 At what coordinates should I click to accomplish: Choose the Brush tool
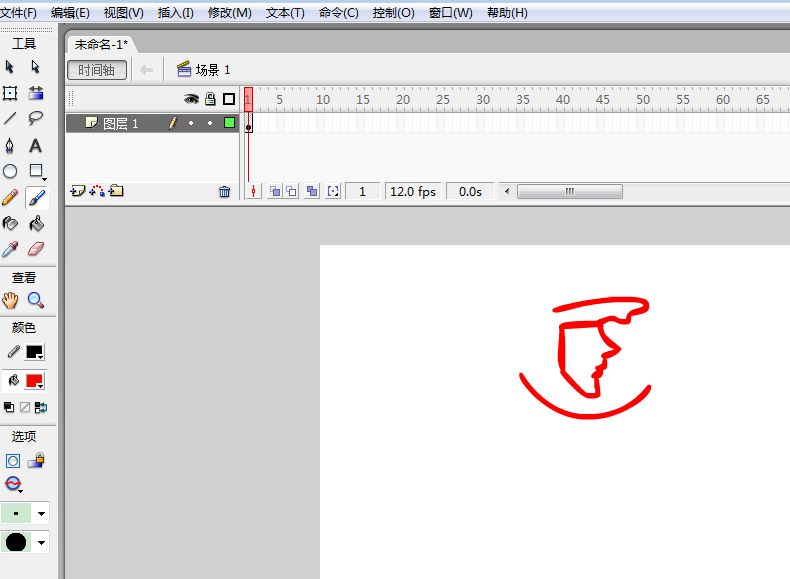point(36,197)
